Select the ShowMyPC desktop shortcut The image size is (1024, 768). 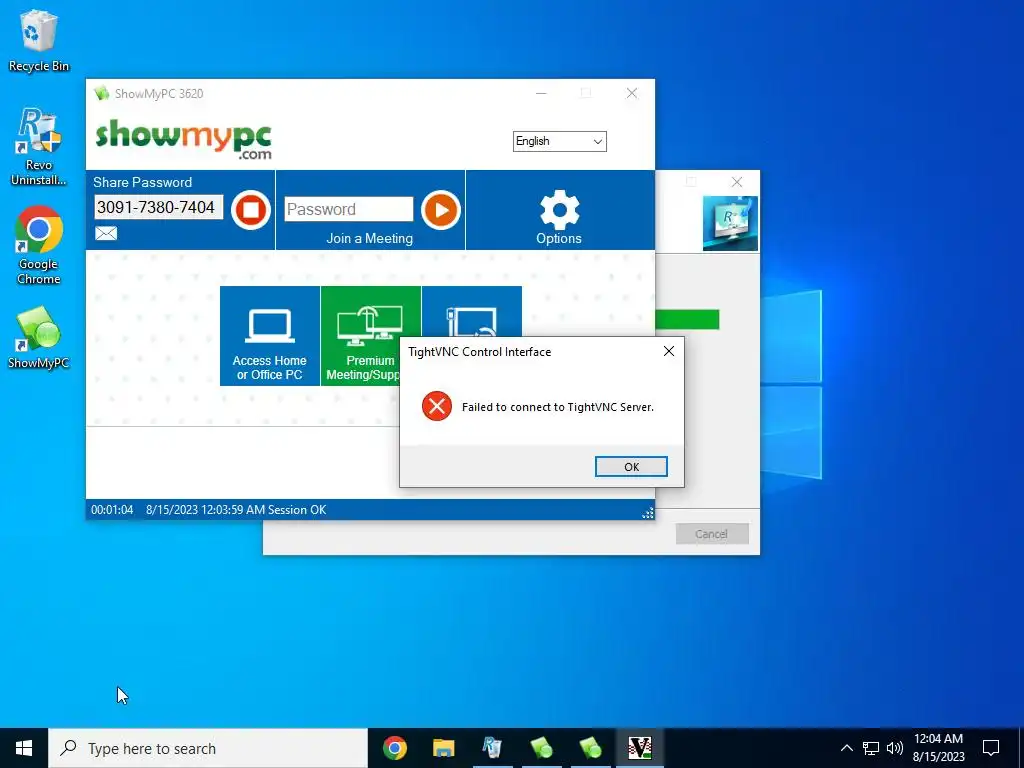point(39,338)
